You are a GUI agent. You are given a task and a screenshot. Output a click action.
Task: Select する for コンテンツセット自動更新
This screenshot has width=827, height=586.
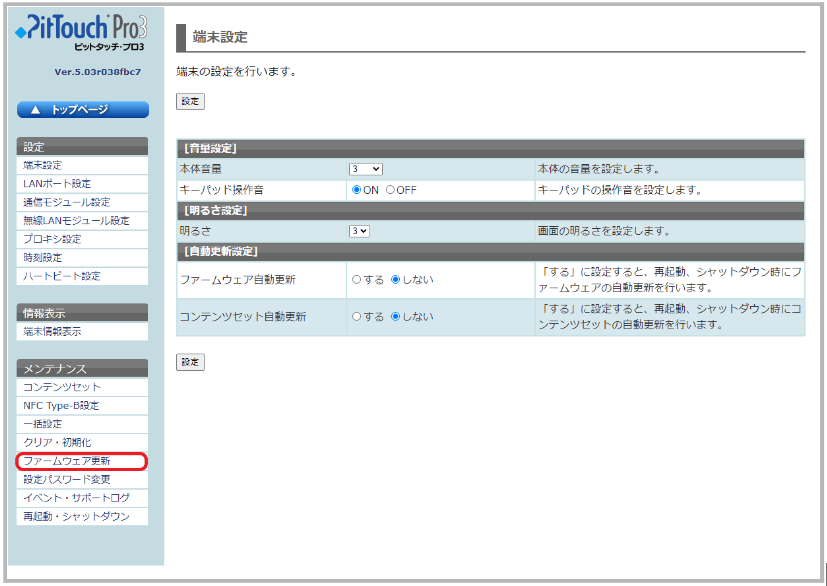point(356,317)
